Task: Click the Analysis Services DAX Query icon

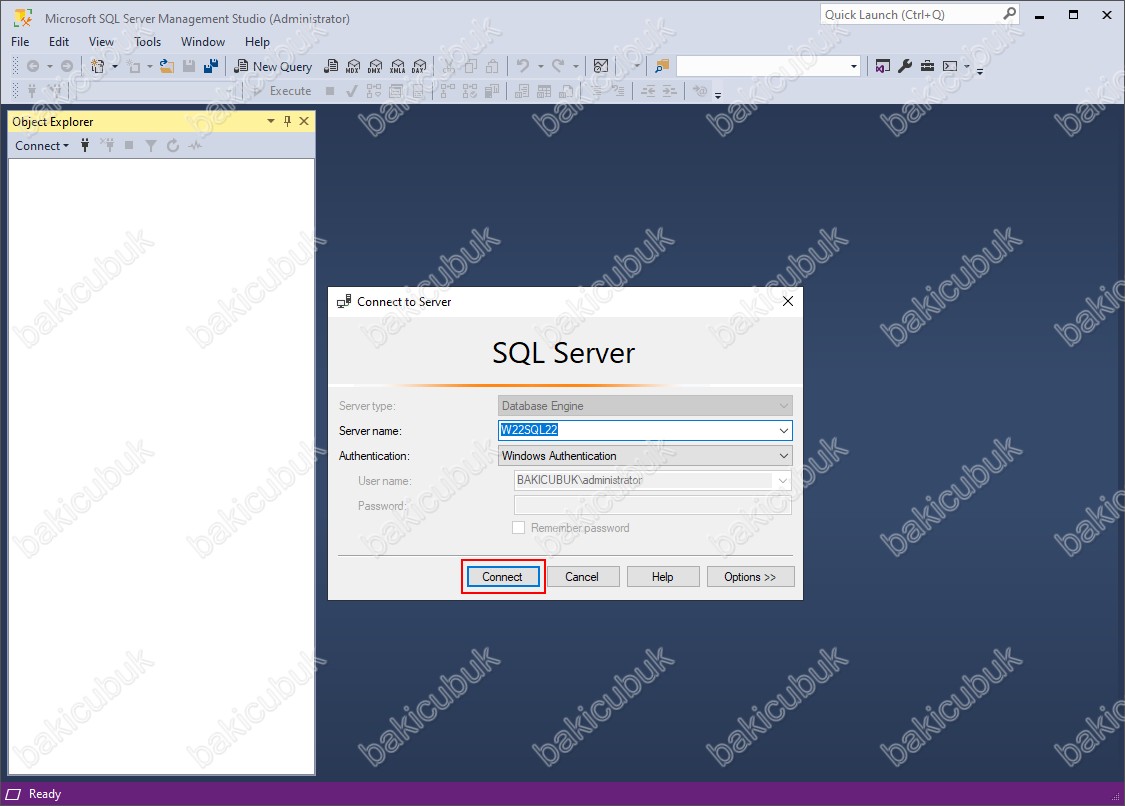Action: pos(420,66)
